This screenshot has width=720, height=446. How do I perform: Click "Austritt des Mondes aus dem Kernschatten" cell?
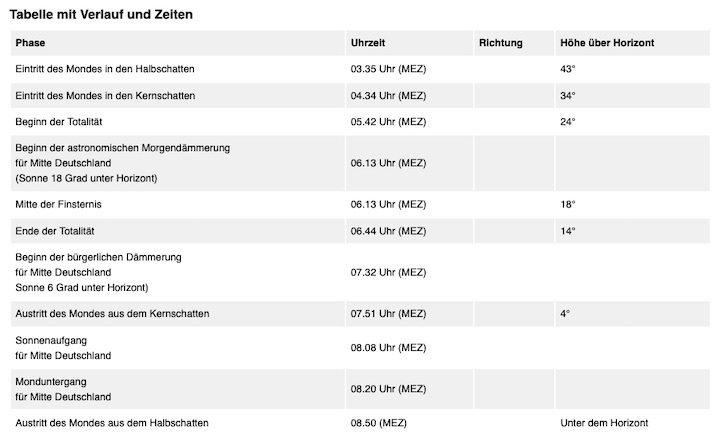(112, 313)
